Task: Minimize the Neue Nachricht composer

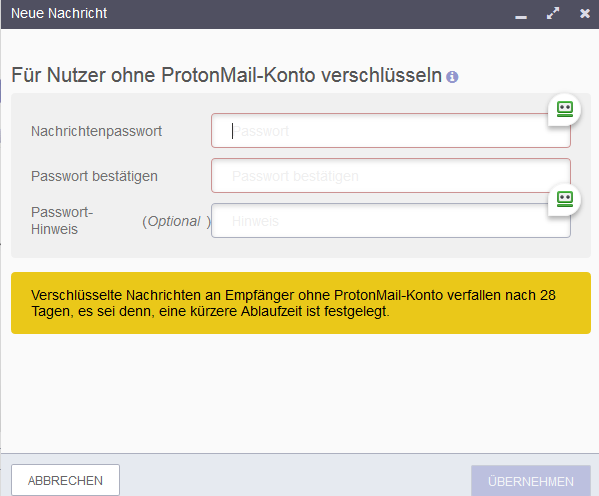Action: click(x=521, y=16)
